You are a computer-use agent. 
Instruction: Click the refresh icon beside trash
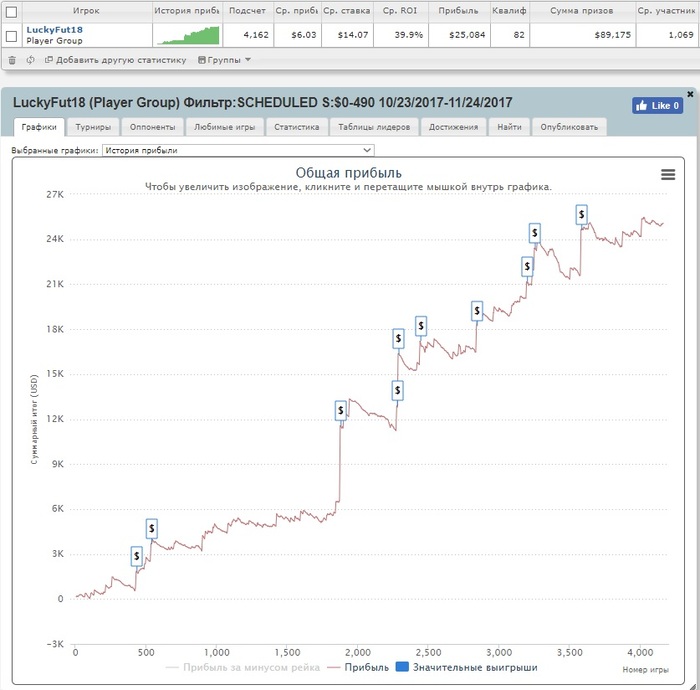(x=30, y=60)
